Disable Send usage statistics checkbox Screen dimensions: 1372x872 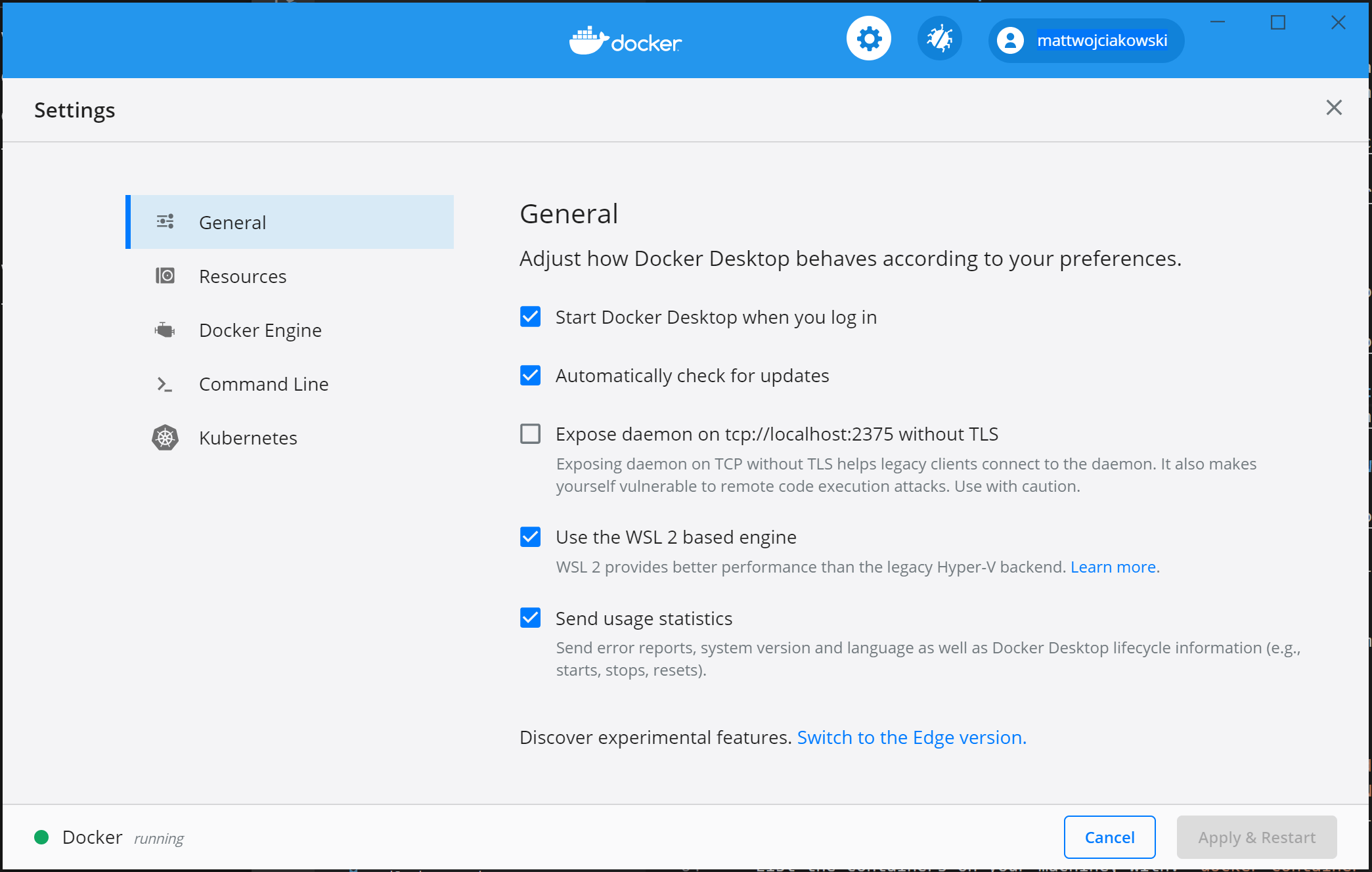[x=530, y=618]
